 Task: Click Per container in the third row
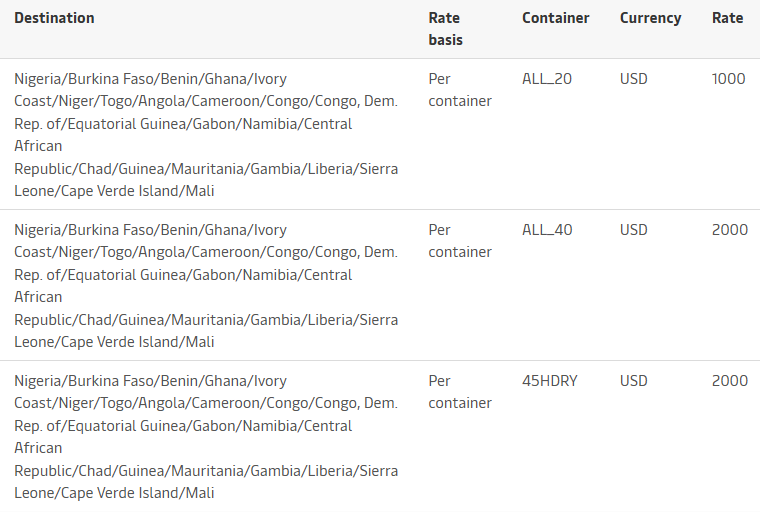pyautogui.click(x=459, y=392)
